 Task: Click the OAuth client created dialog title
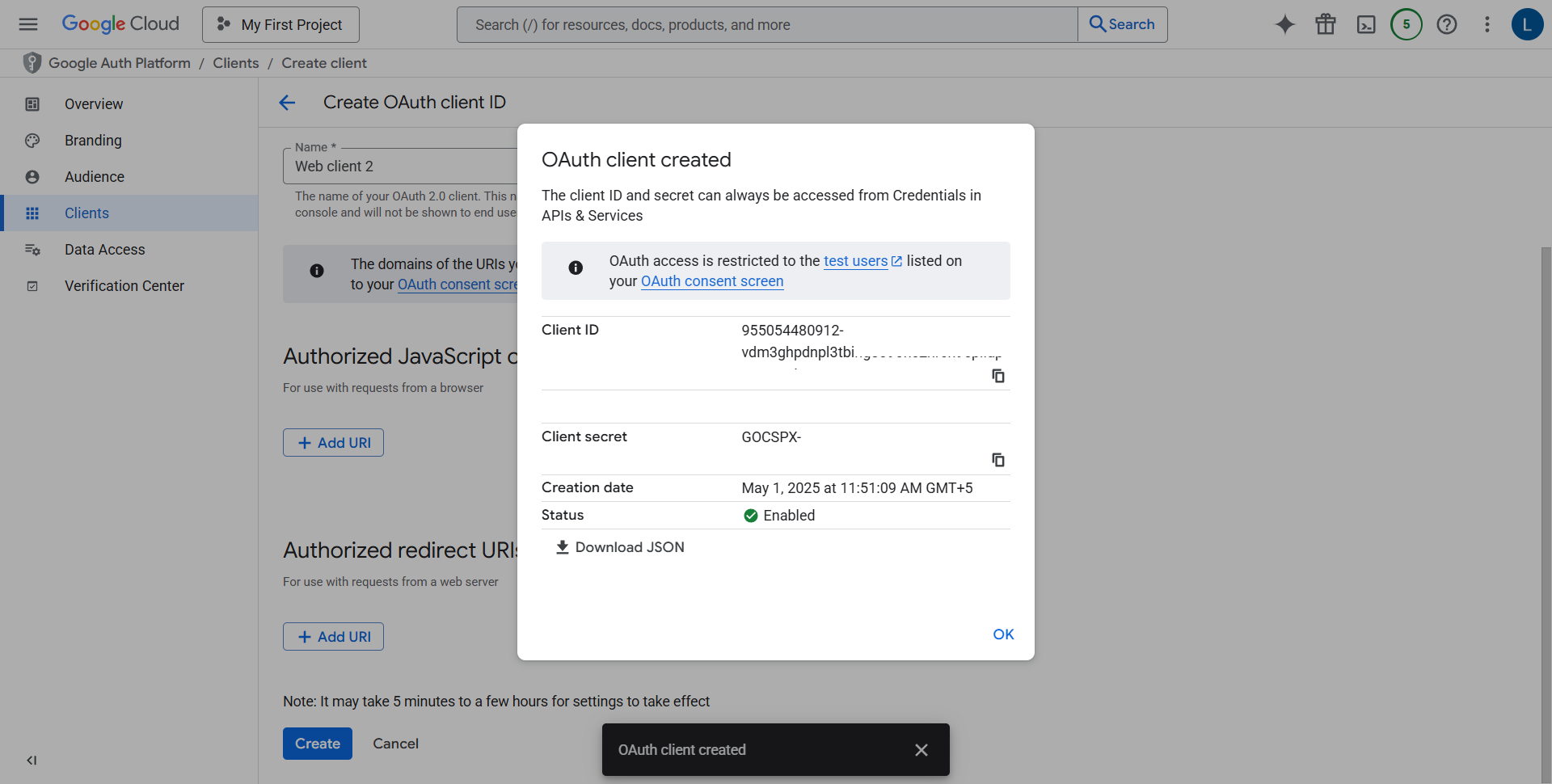click(x=636, y=160)
